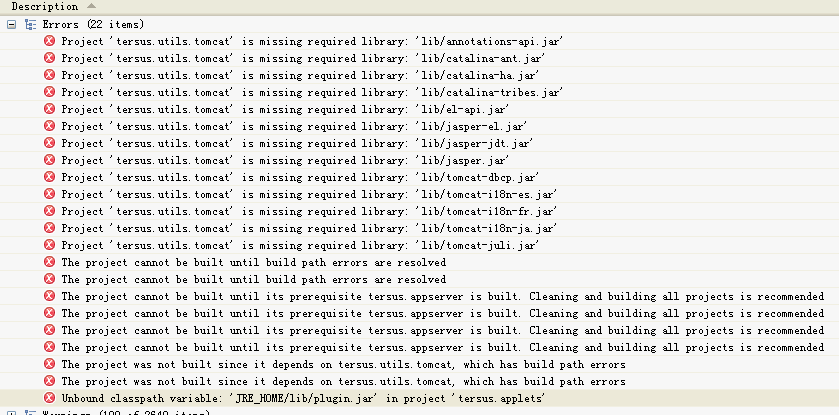Viewport: 839px width, 415px height.
Task: Select the Errors (22 items) label
Action: click(94, 25)
